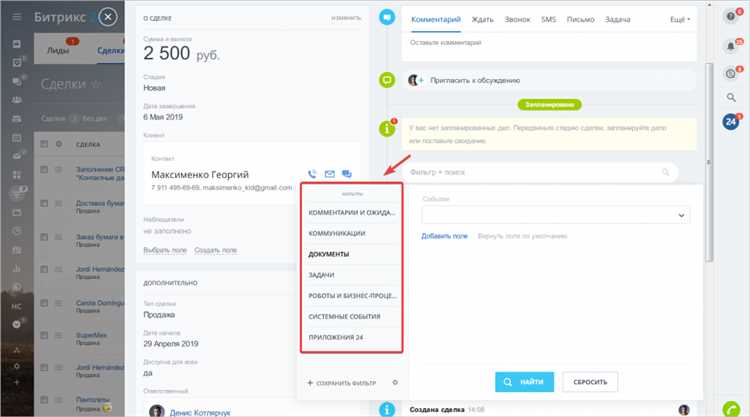Screen dimensions: 750x417
Task: Open help question-mark icon in right panel
Action: [x=730, y=16]
